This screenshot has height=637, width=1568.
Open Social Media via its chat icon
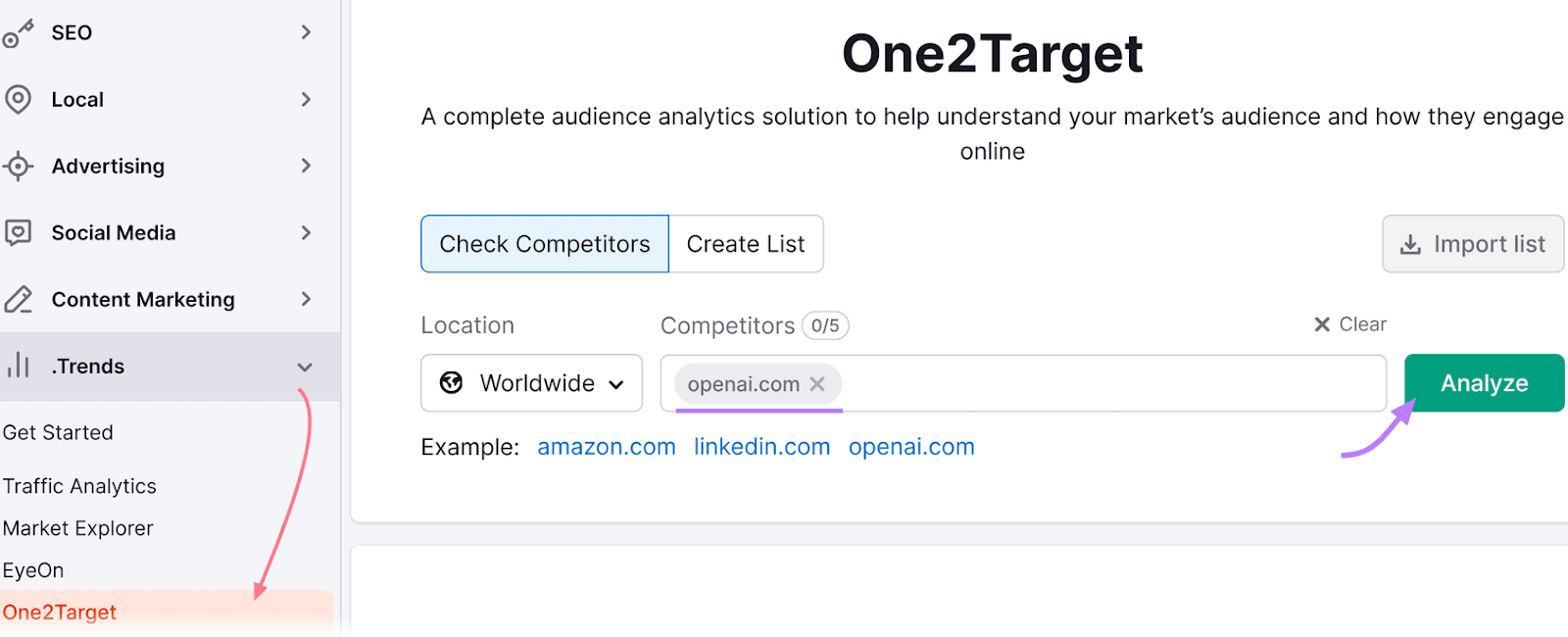click(18, 232)
